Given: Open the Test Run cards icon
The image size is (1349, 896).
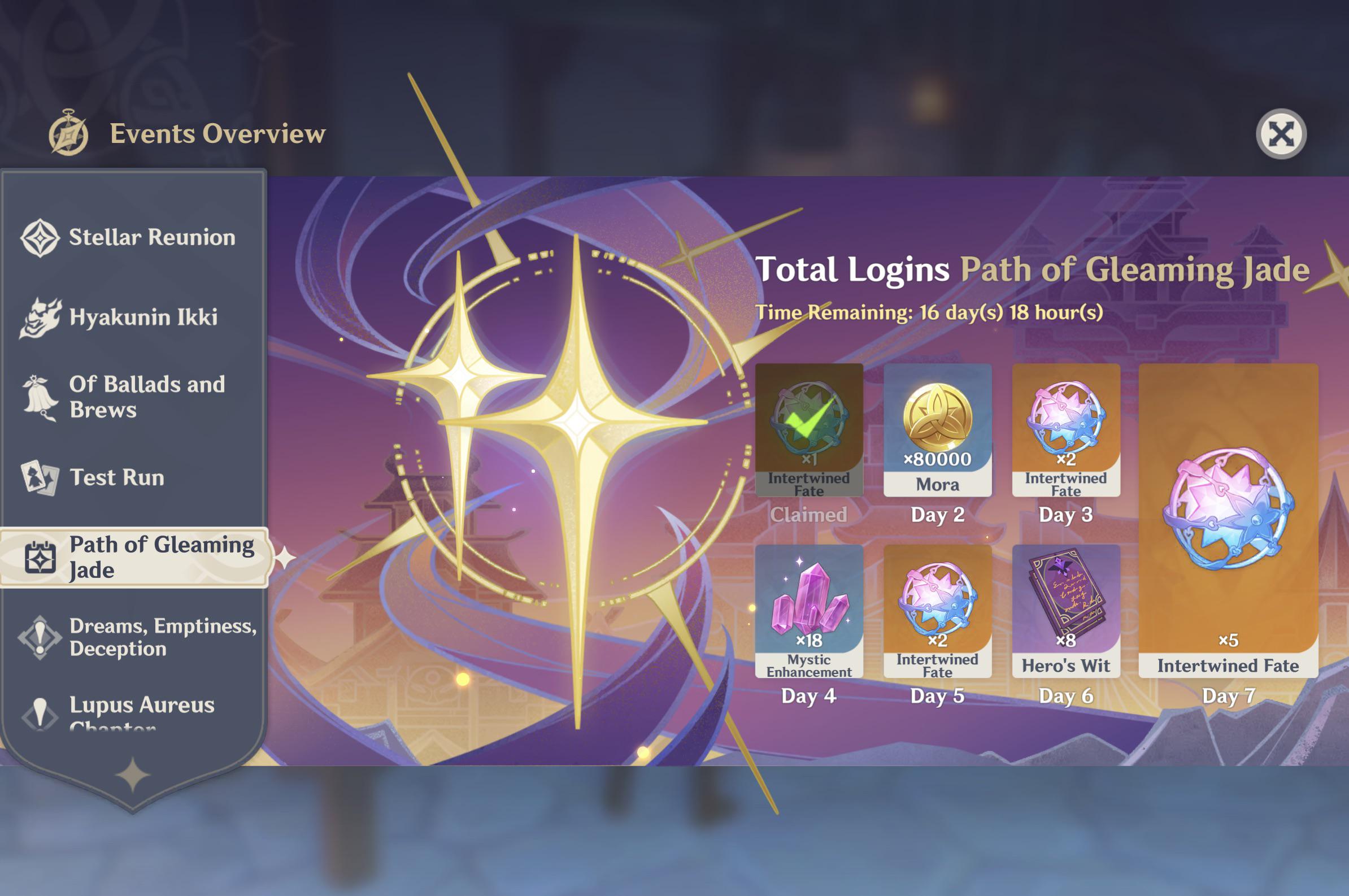Looking at the screenshot, I should [x=40, y=477].
